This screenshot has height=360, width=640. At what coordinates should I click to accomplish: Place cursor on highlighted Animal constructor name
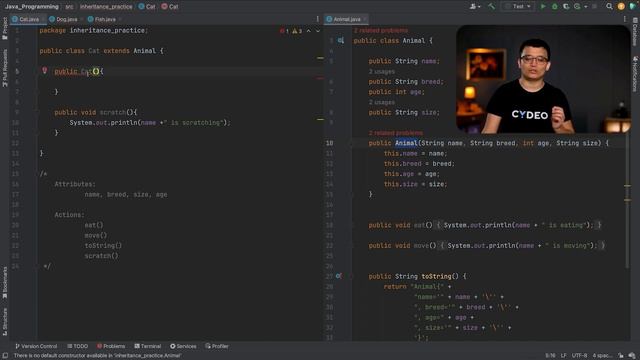point(406,143)
